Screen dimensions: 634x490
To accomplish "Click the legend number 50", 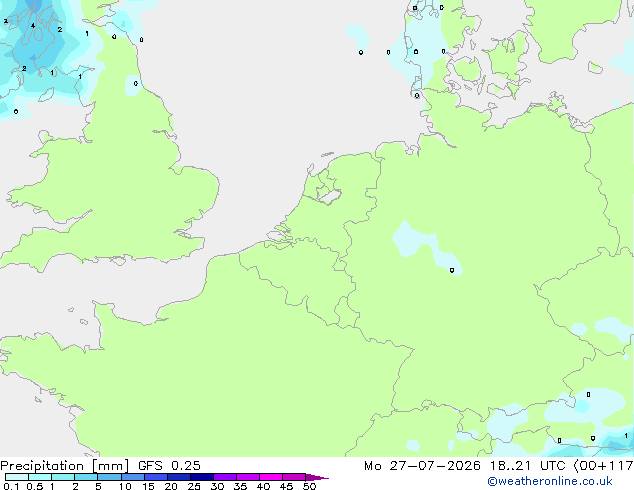I will pos(309,486).
